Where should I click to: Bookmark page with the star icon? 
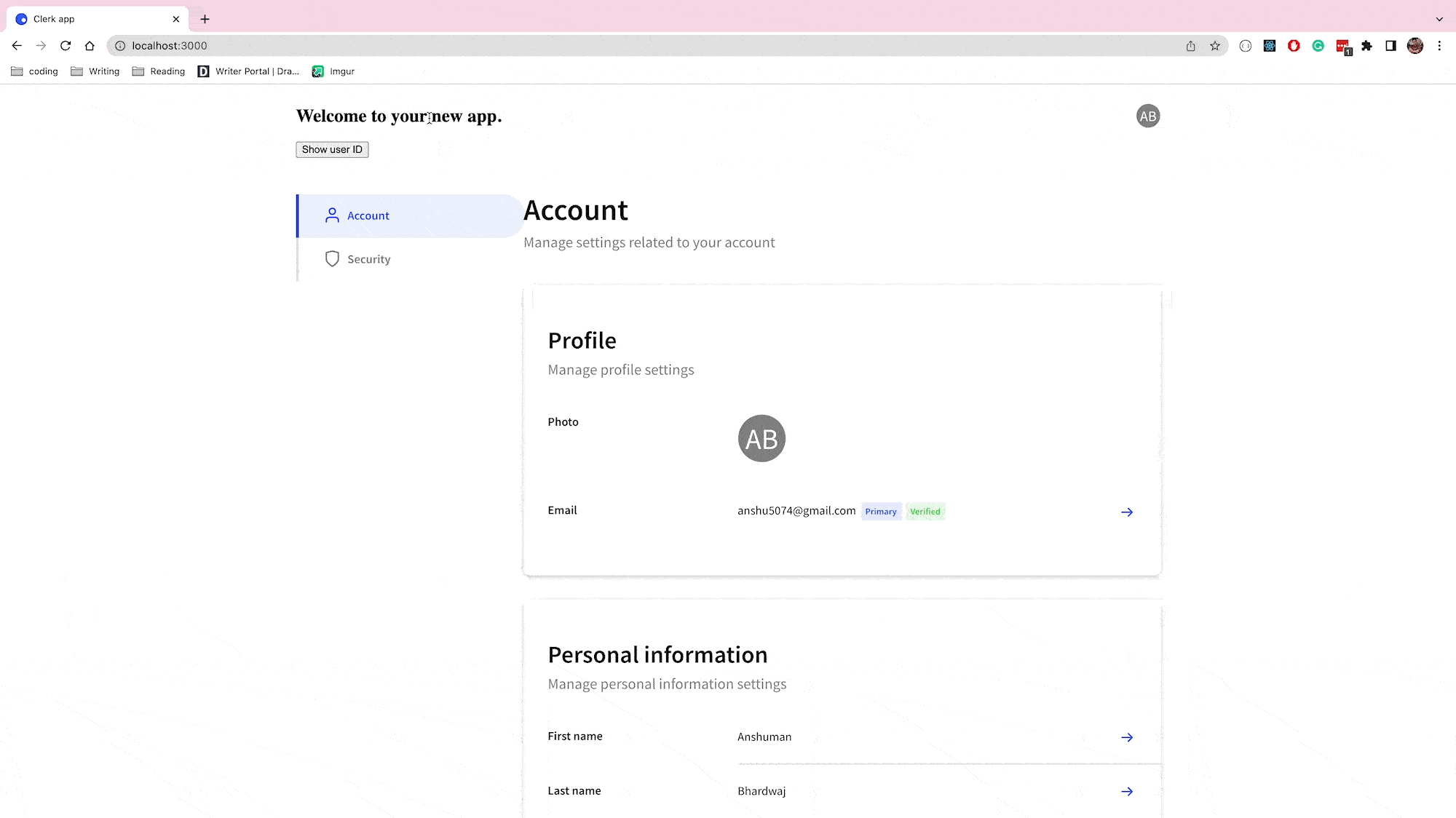coord(1215,46)
